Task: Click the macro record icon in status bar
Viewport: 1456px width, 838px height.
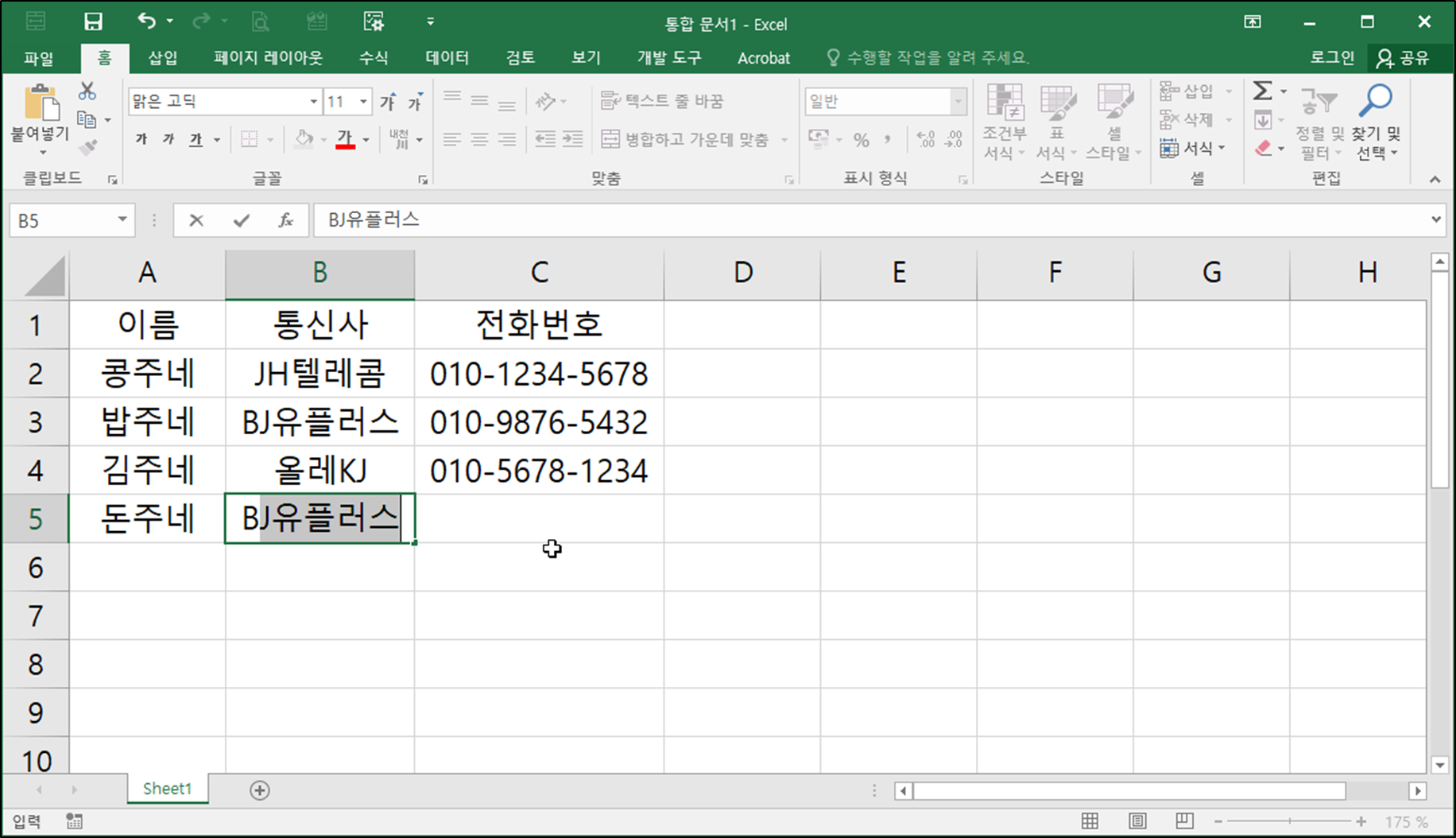Action: (x=74, y=821)
